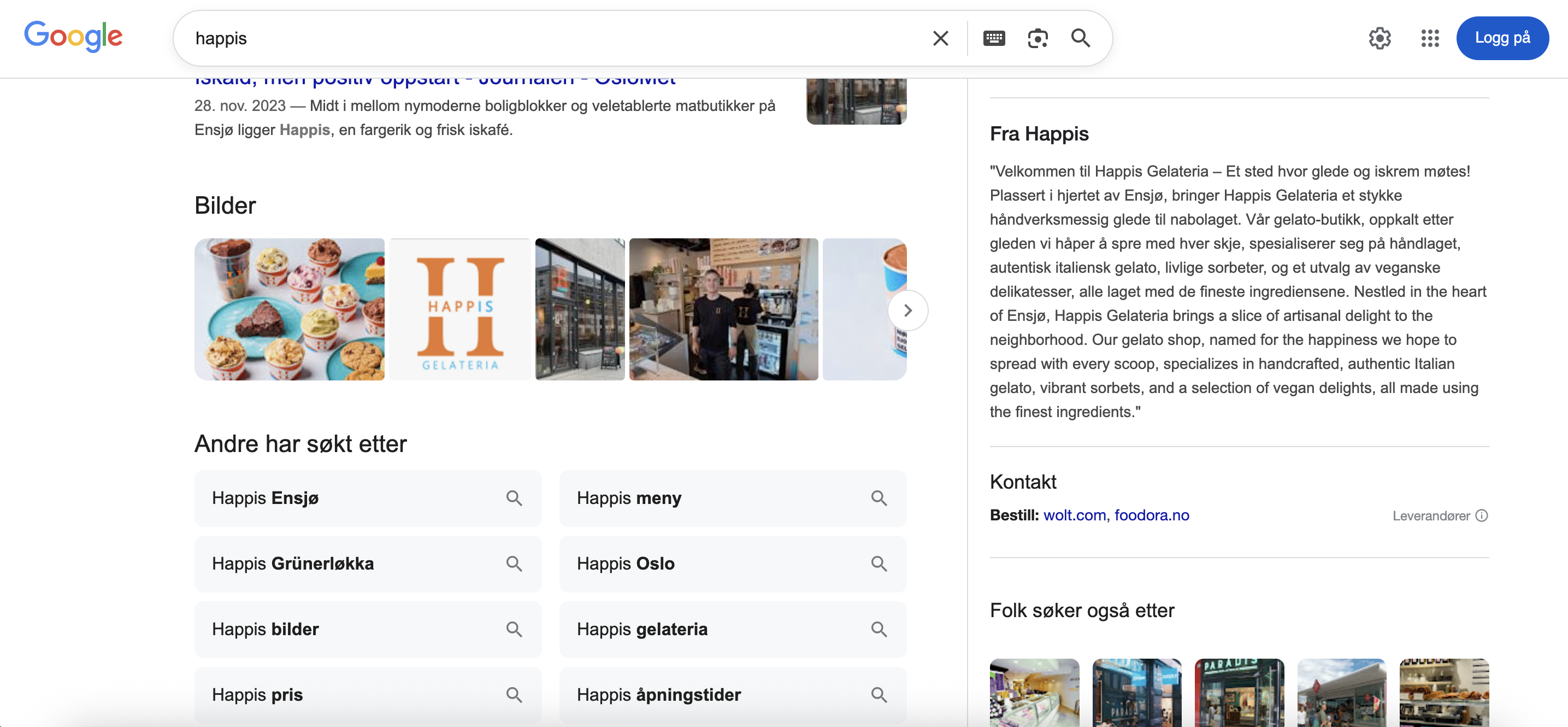
Task: Open the foodora.no link
Action: [1152, 514]
